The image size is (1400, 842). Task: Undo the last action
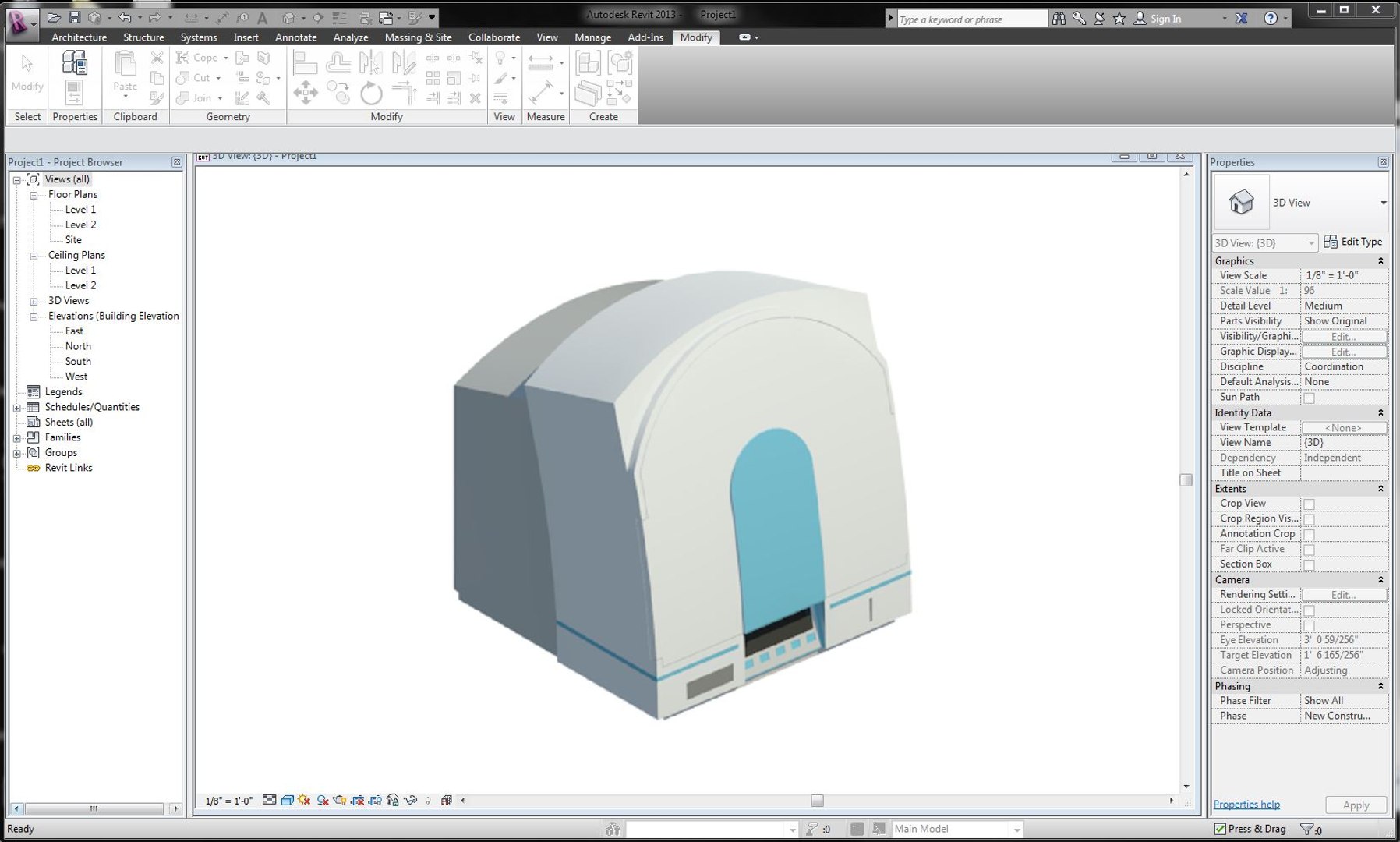click(x=124, y=17)
